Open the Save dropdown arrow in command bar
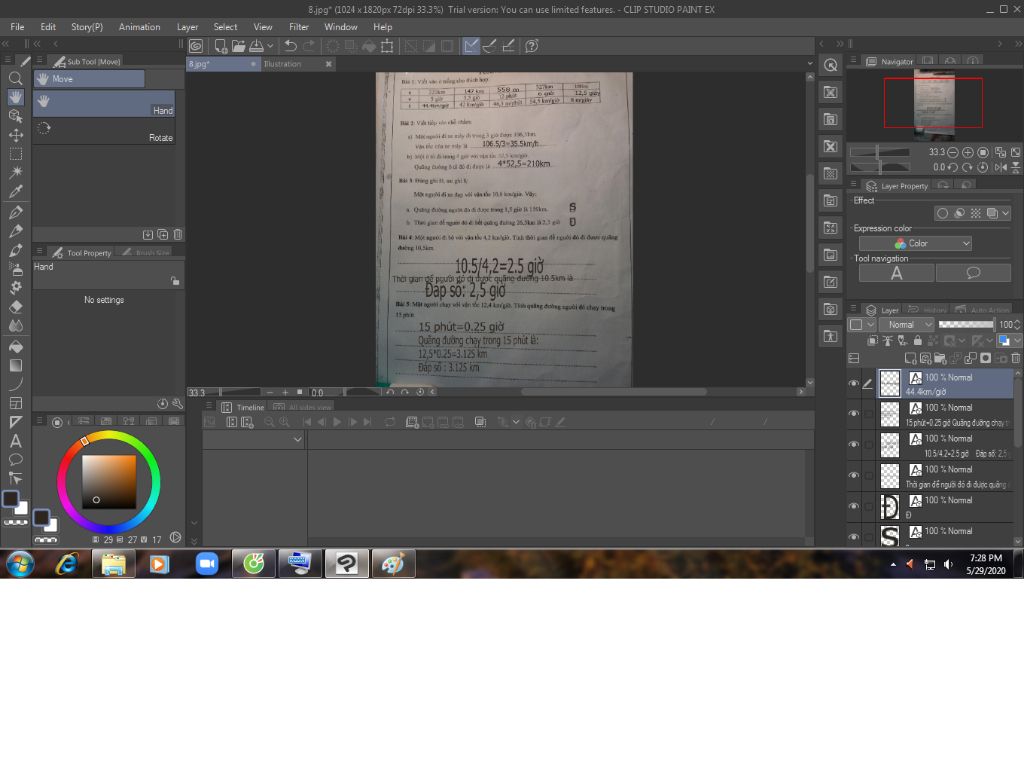This screenshot has width=1024, height=779. (x=270, y=46)
